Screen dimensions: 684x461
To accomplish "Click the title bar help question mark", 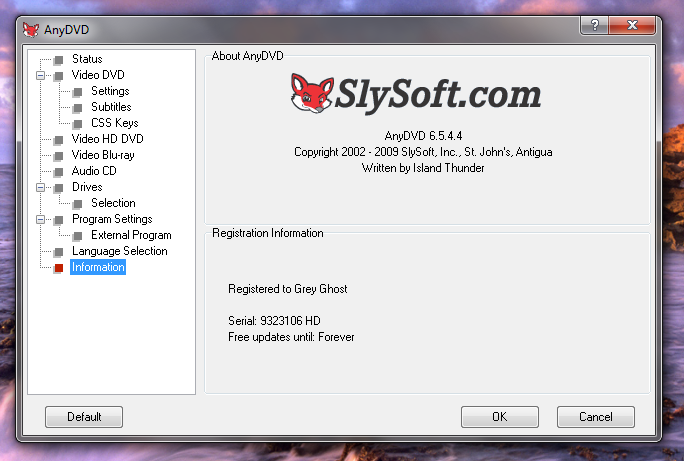I will coord(595,25).
